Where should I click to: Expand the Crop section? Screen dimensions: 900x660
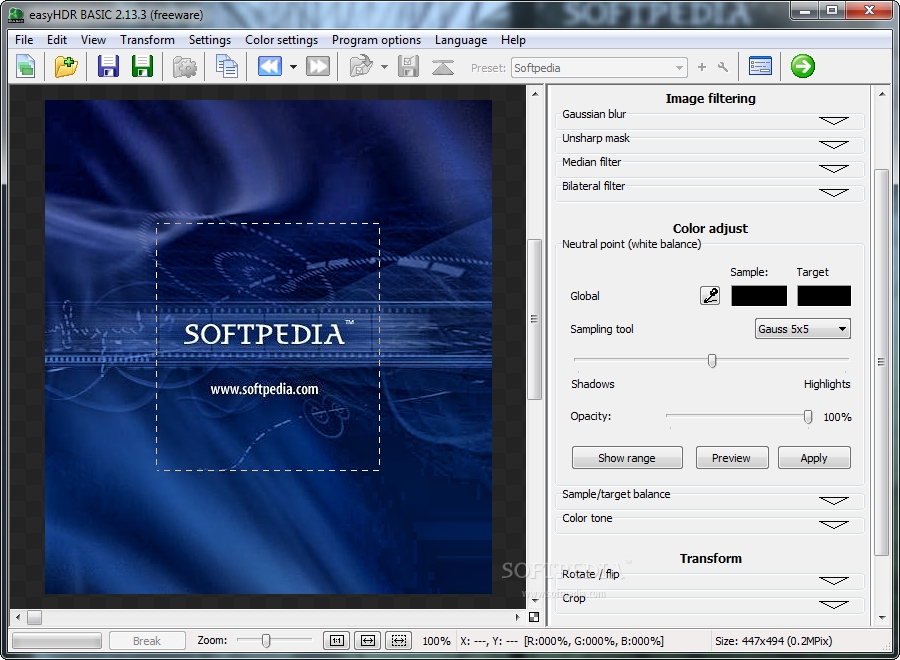tap(833, 605)
